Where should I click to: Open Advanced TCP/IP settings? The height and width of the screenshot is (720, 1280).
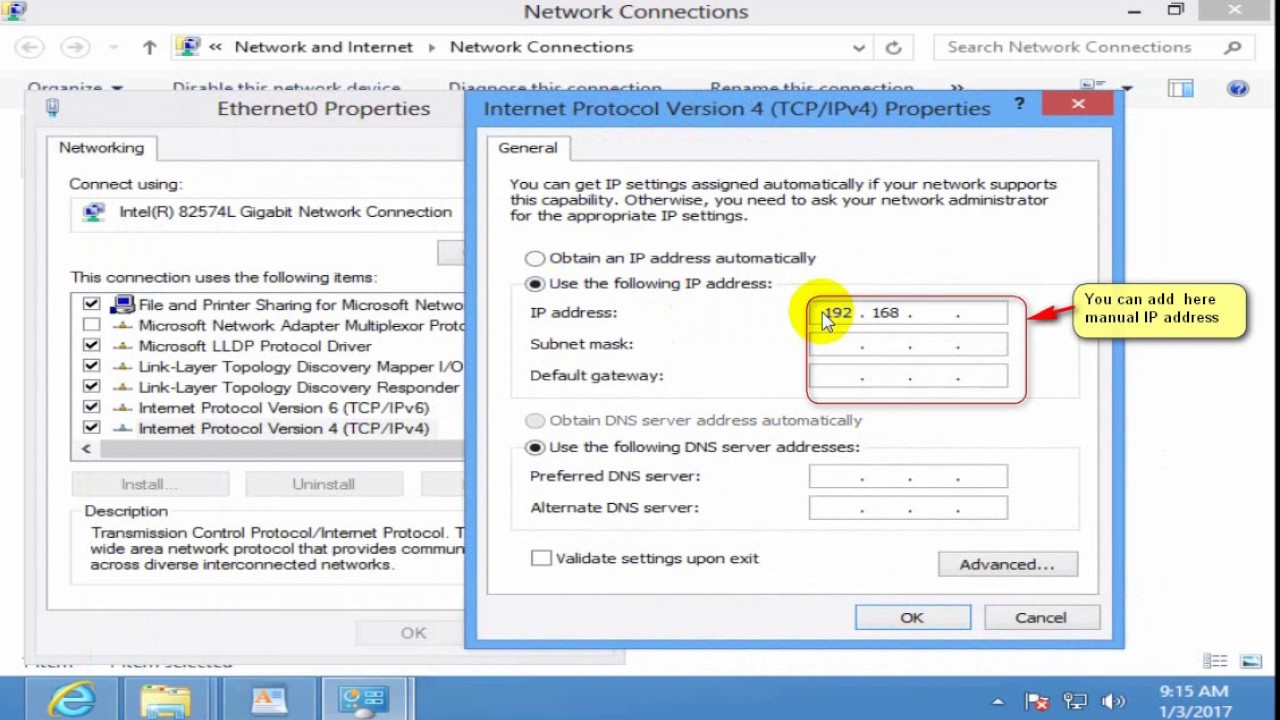pyautogui.click(x=1007, y=565)
